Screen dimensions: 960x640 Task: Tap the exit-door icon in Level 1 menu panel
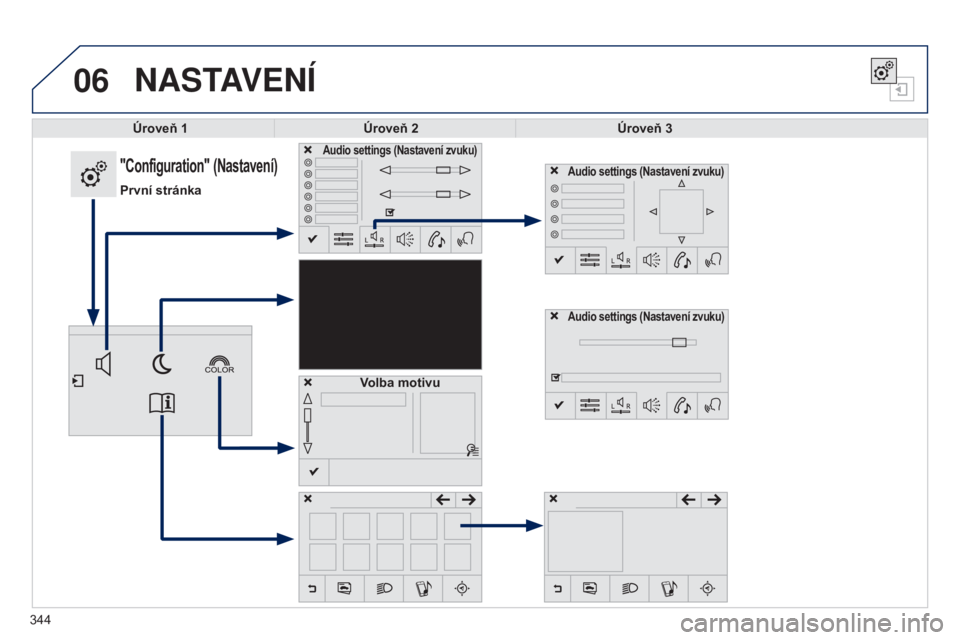[x=78, y=381]
